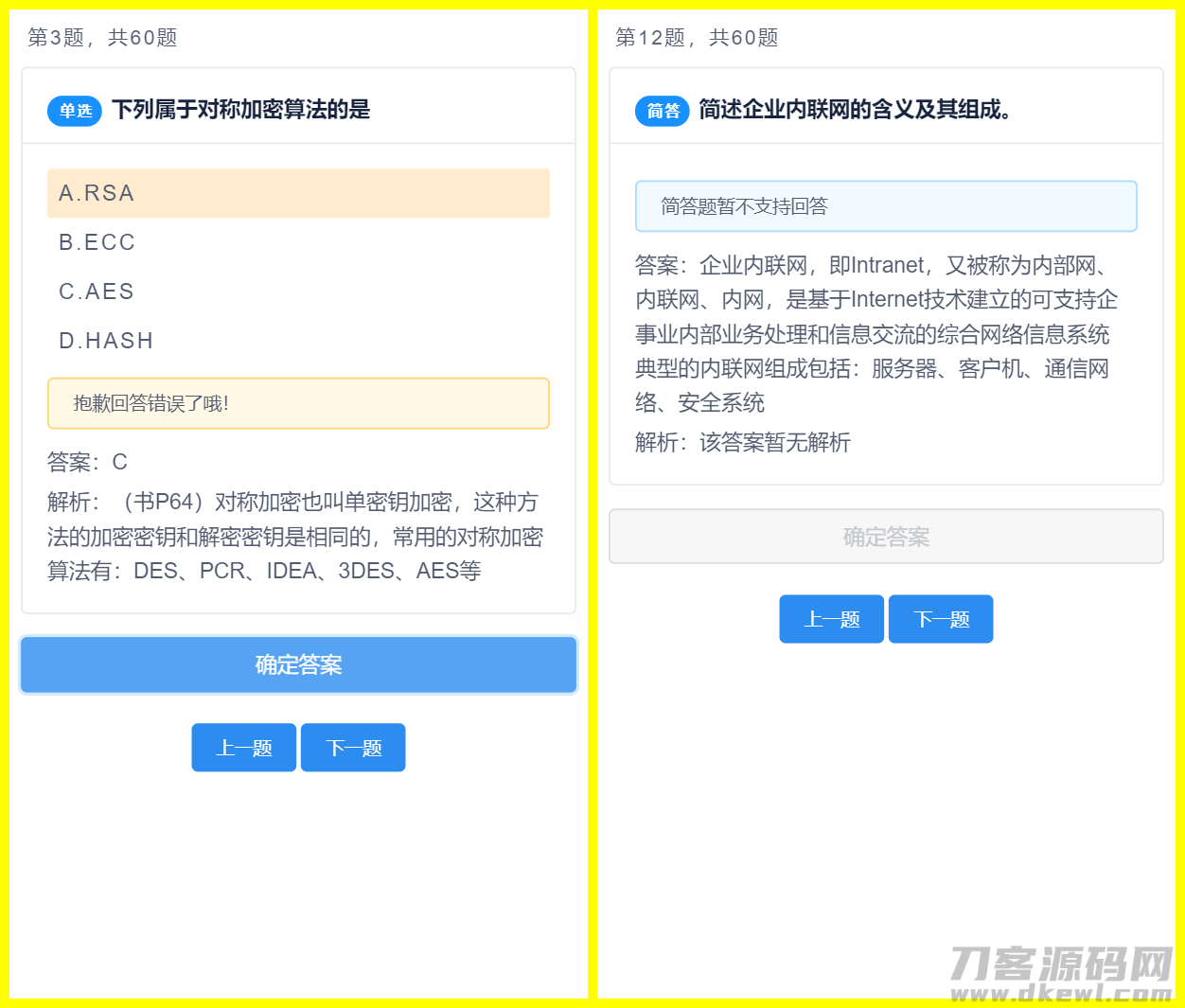Select the D.HASH answer option
Screen dimensions: 1185x1008
[x=297, y=341]
